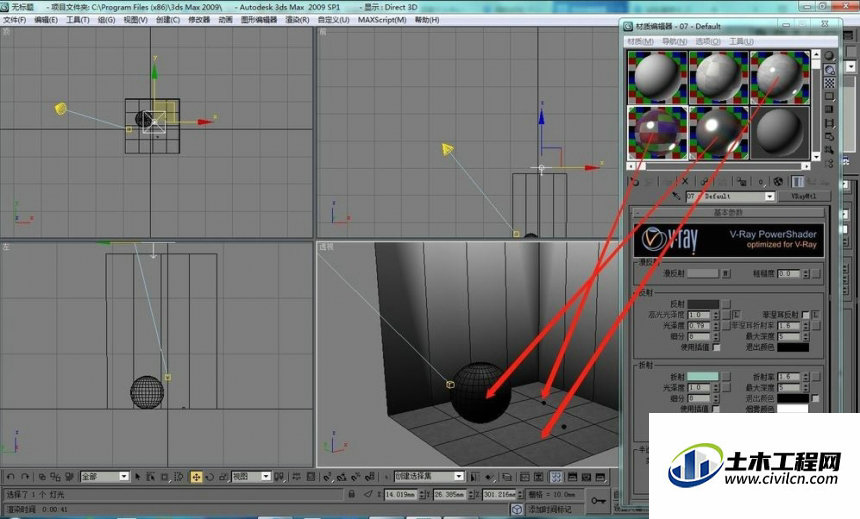Click the map button beside 折射 swatch
The image size is (860, 519).
[726, 377]
